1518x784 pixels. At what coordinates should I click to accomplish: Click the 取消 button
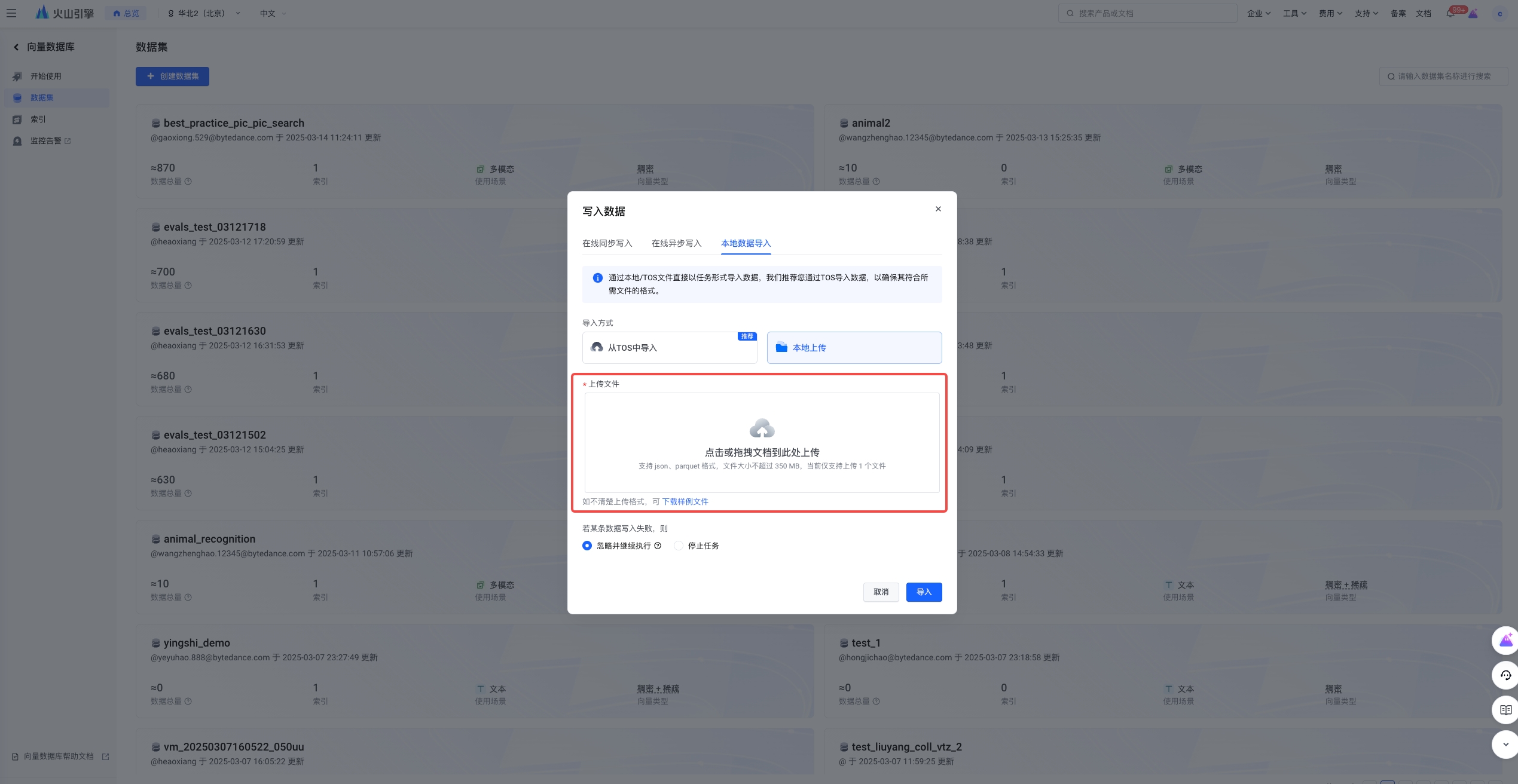(881, 592)
